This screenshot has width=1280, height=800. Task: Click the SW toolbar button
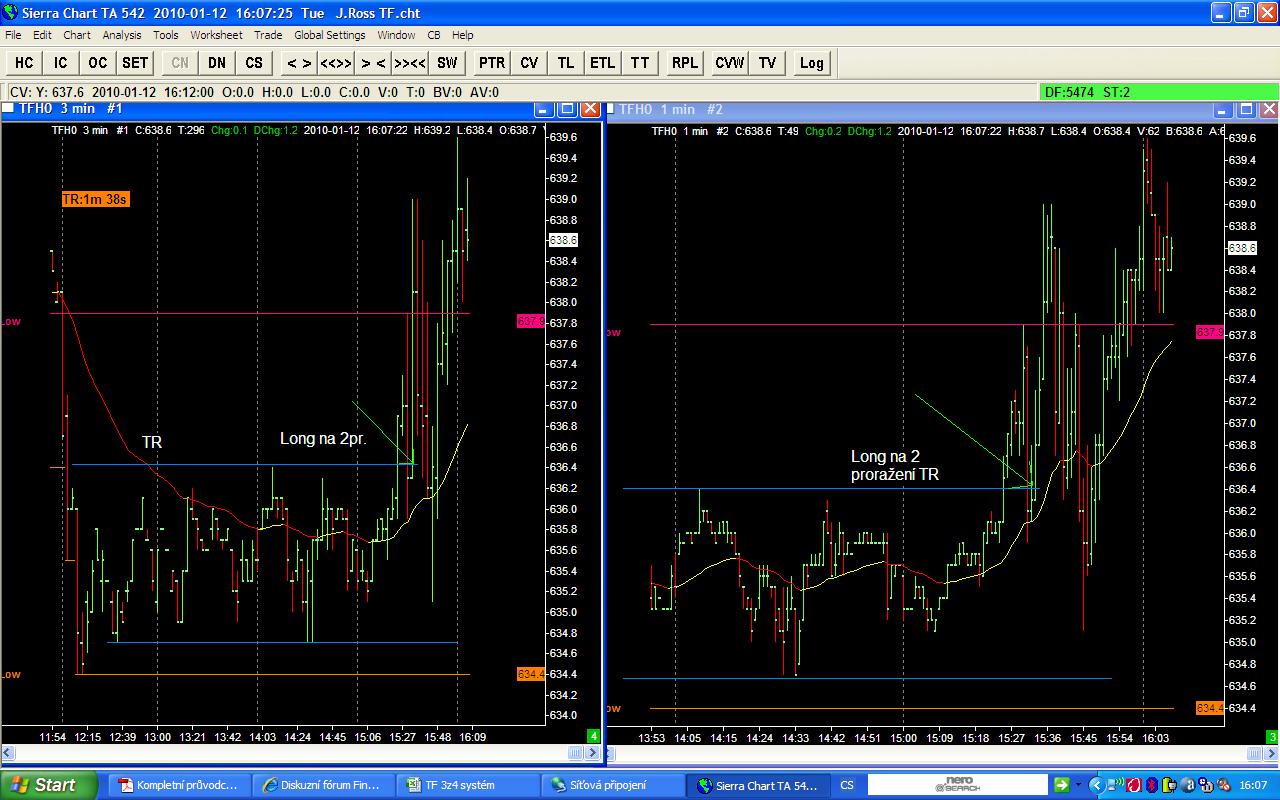tap(447, 62)
